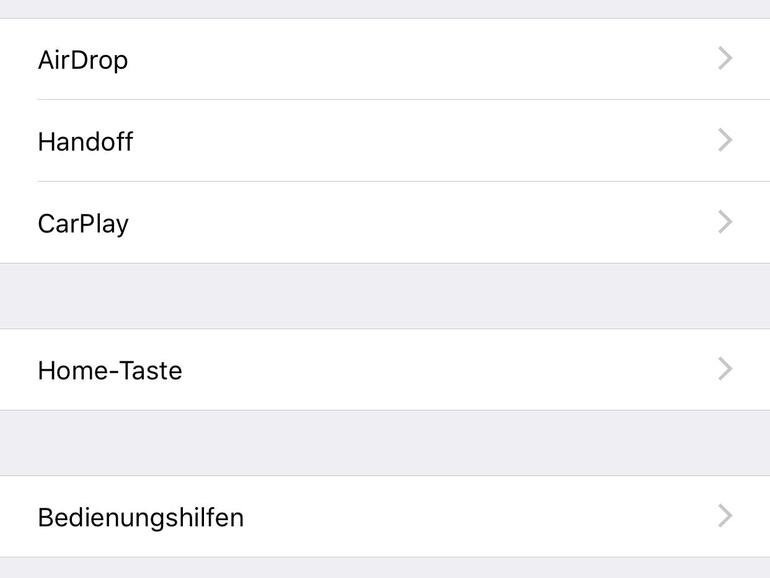Select the Handoff label text
The image size is (770, 578).
[85, 142]
